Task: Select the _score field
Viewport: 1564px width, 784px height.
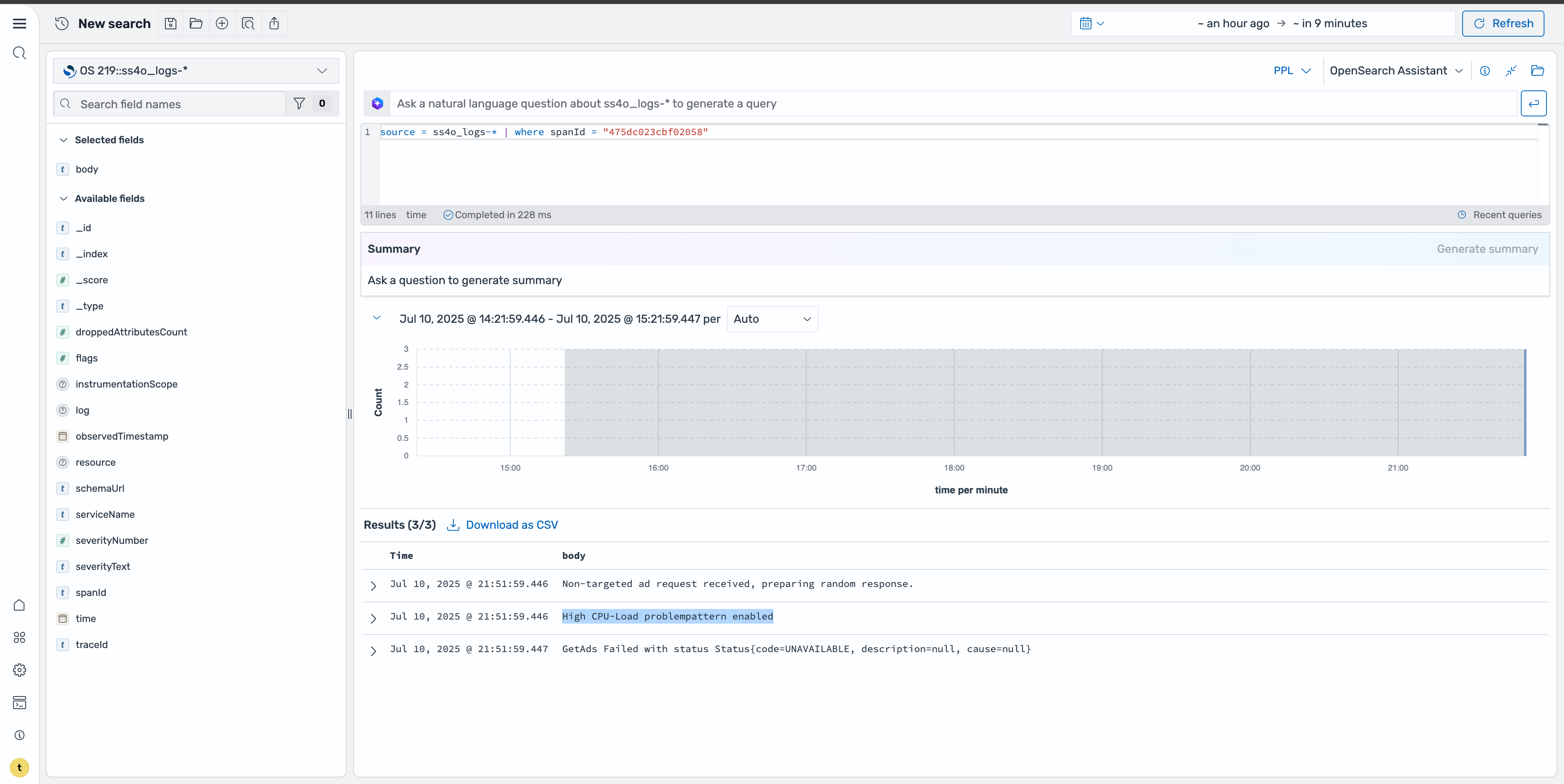Action: pos(92,280)
